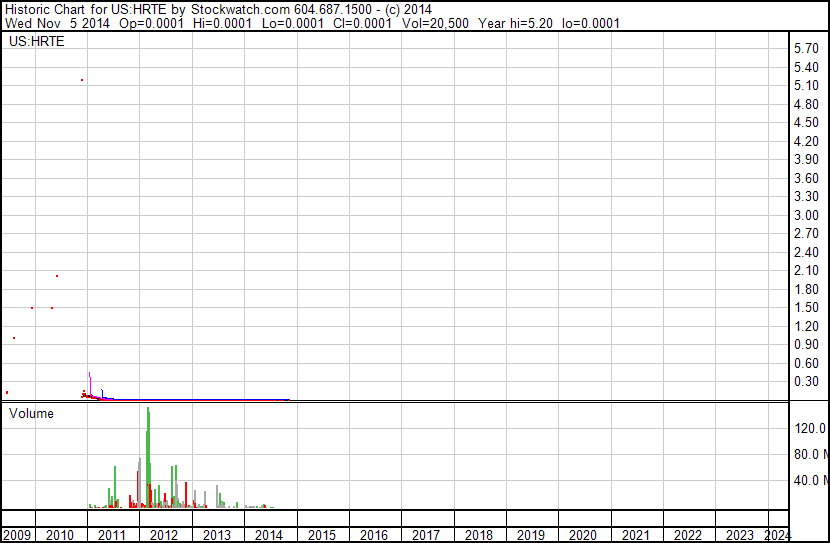Image resolution: width=830 pixels, height=543 pixels.
Task: Click the 80.0 volume axis value
Action: pyautogui.click(x=811, y=454)
